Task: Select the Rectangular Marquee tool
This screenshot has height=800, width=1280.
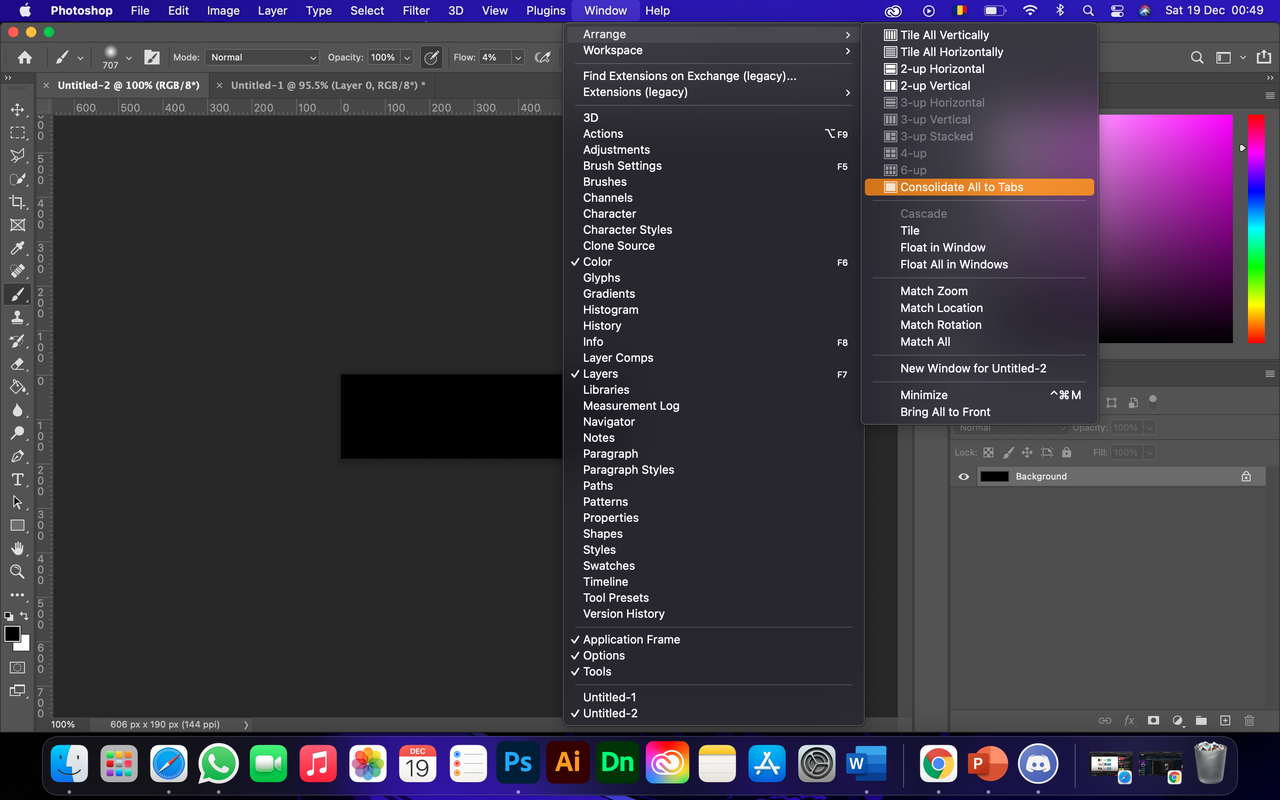Action: (x=17, y=132)
